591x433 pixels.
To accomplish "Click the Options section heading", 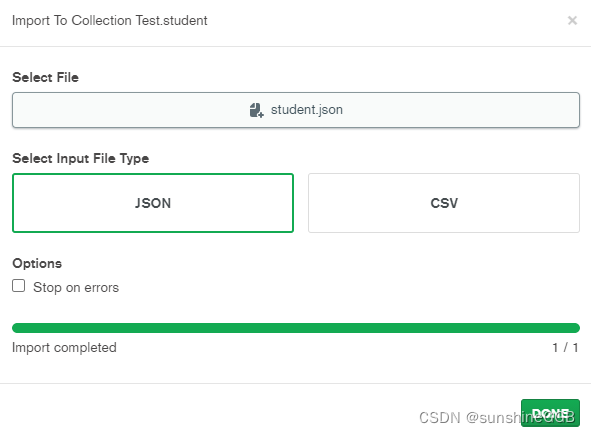I will click(x=37, y=263).
